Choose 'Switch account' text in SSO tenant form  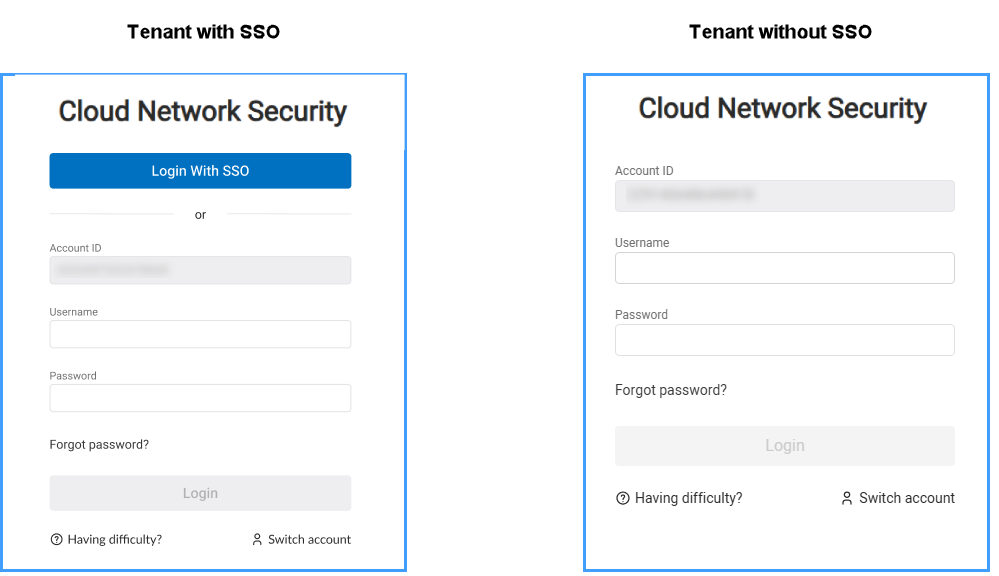click(309, 540)
